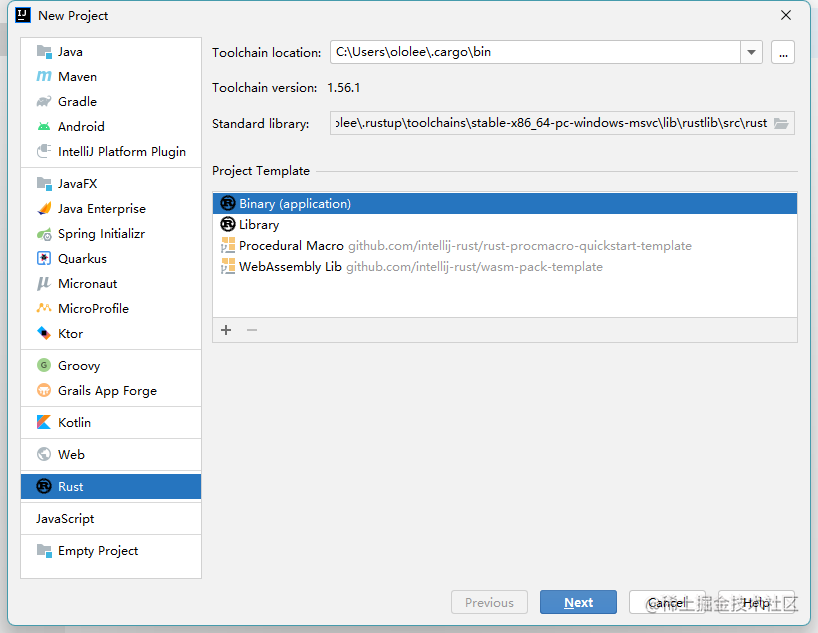This screenshot has width=818, height=633.
Task: Click the Maven icon in project list
Action: (x=44, y=77)
